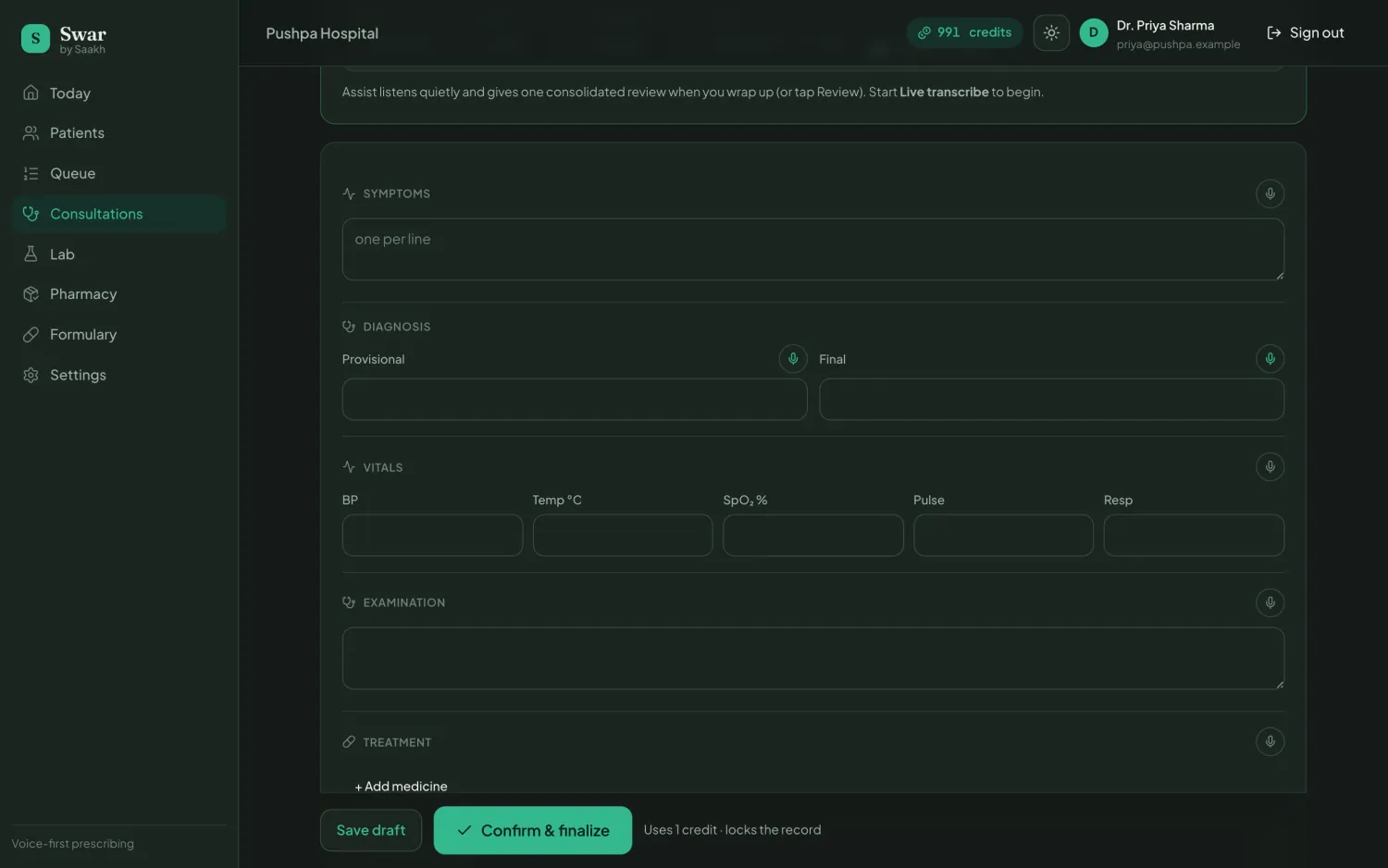This screenshot has width=1388, height=868.
Task: Click the Consultations stethoscope icon
Action: pyautogui.click(x=31, y=214)
